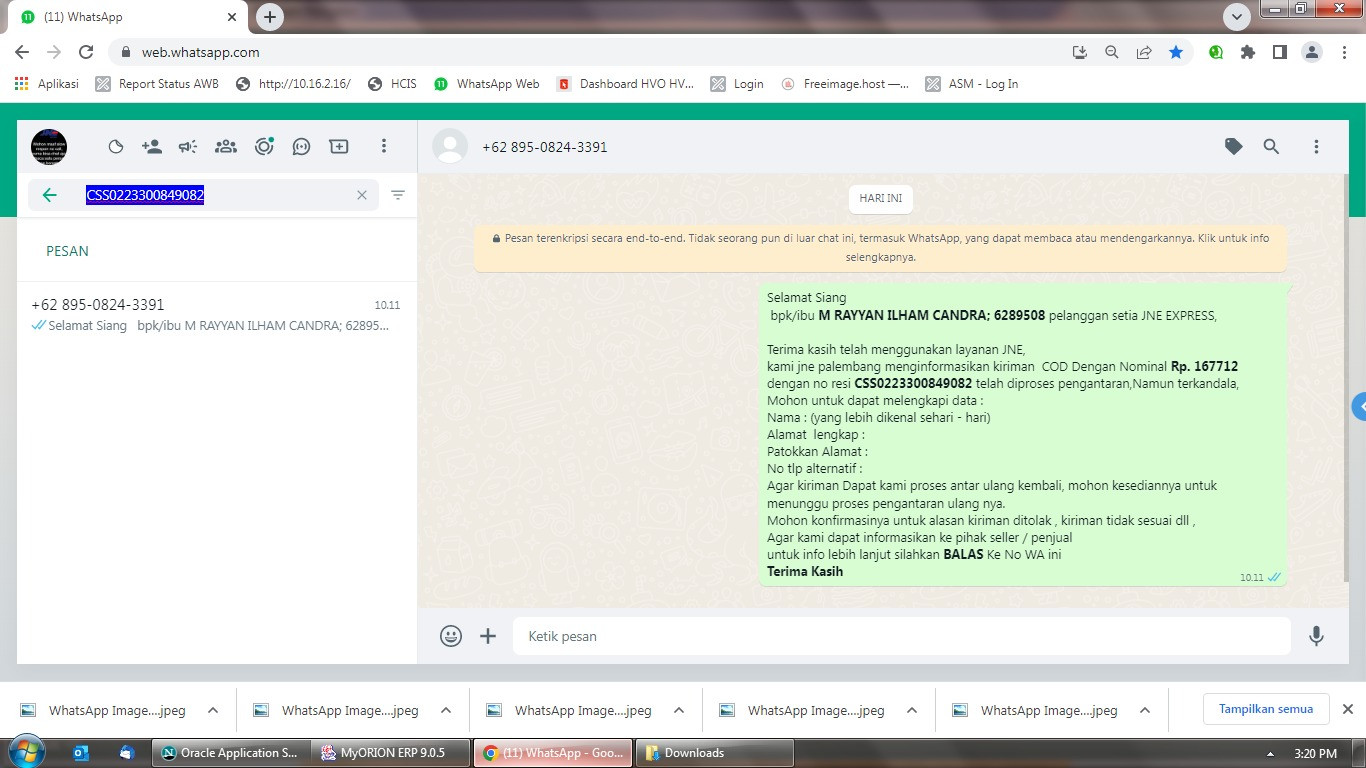Viewport: 1366px width, 768px height.
Task: Open search result +62 895-0824-3391 message
Action: pyautogui.click(x=216, y=315)
